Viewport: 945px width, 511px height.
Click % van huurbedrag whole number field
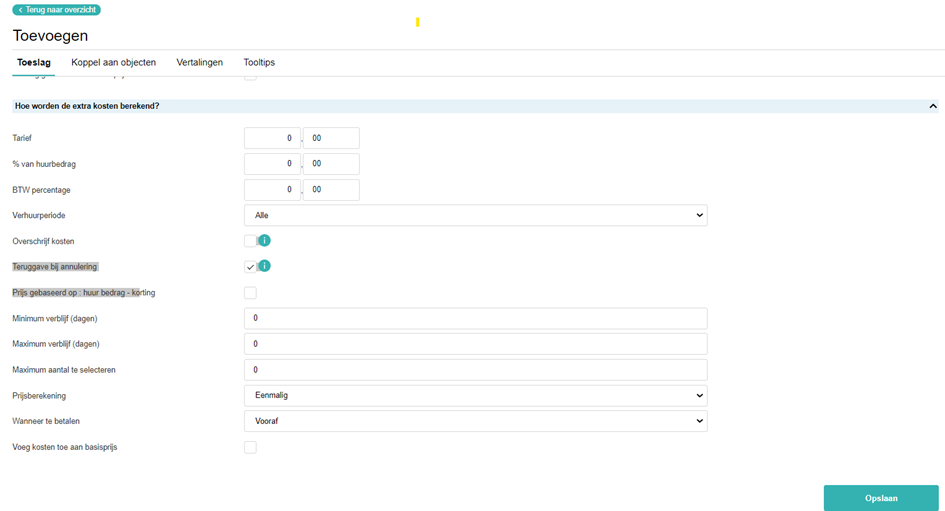(x=272, y=164)
